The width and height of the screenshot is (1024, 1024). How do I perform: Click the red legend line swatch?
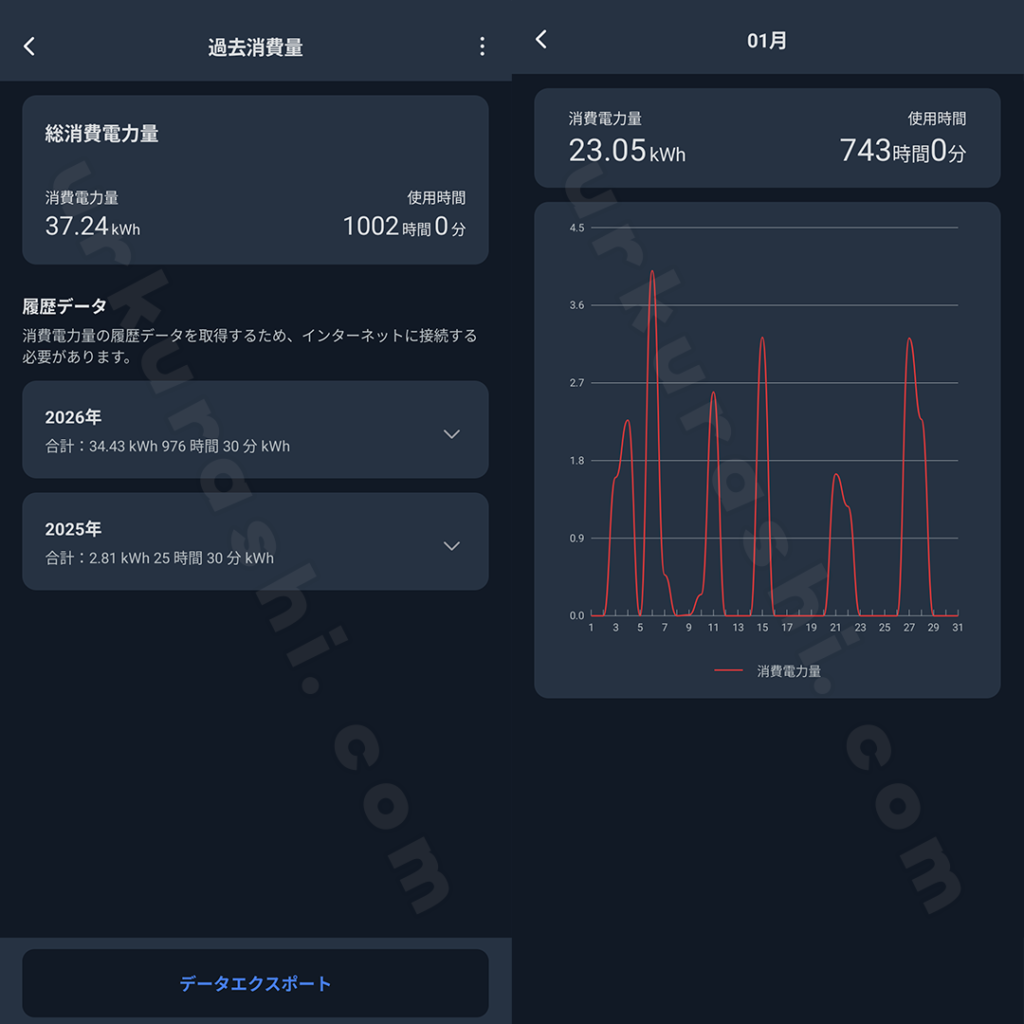click(729, 671)
